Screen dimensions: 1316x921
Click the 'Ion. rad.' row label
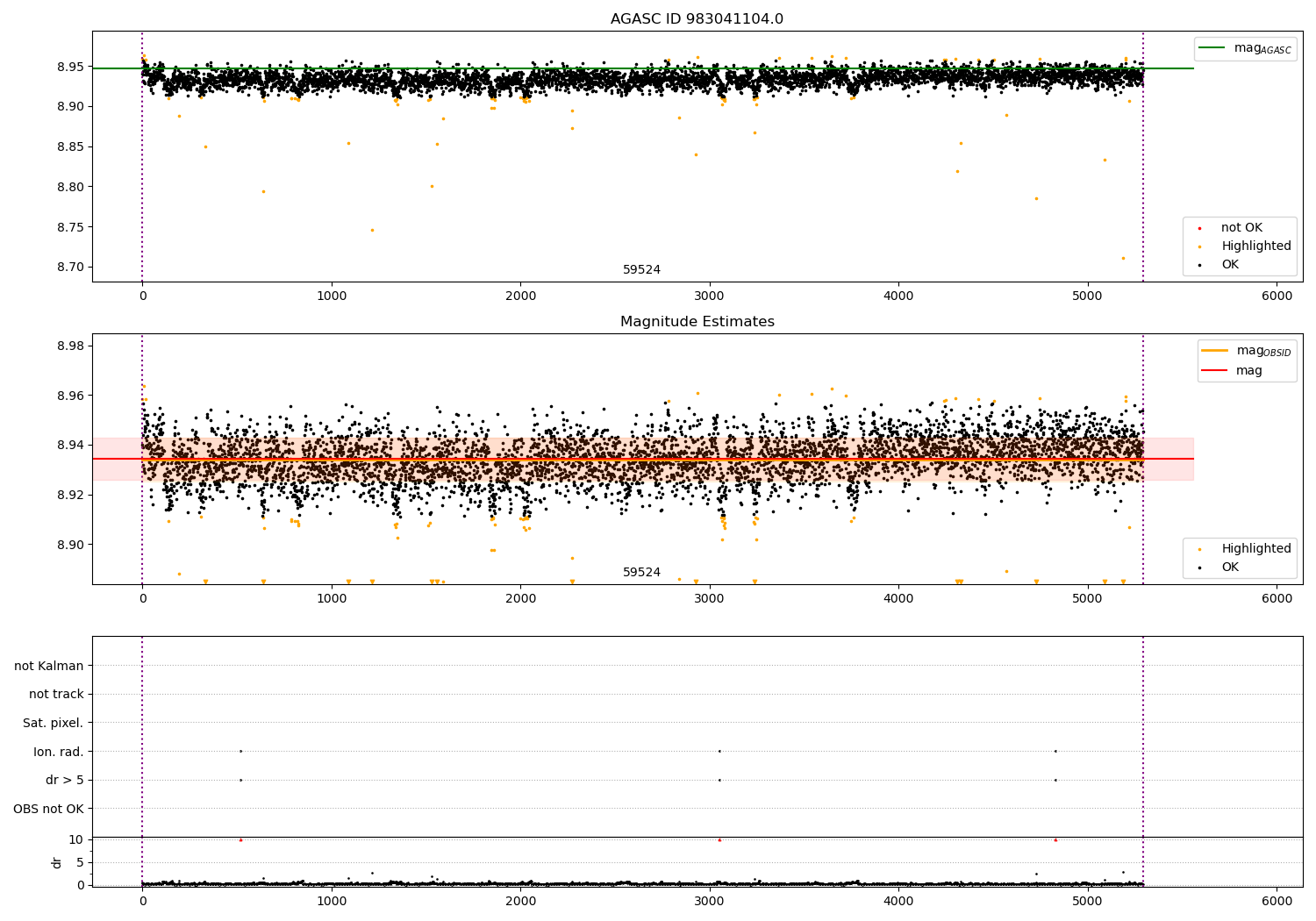(x=59, y=752)
